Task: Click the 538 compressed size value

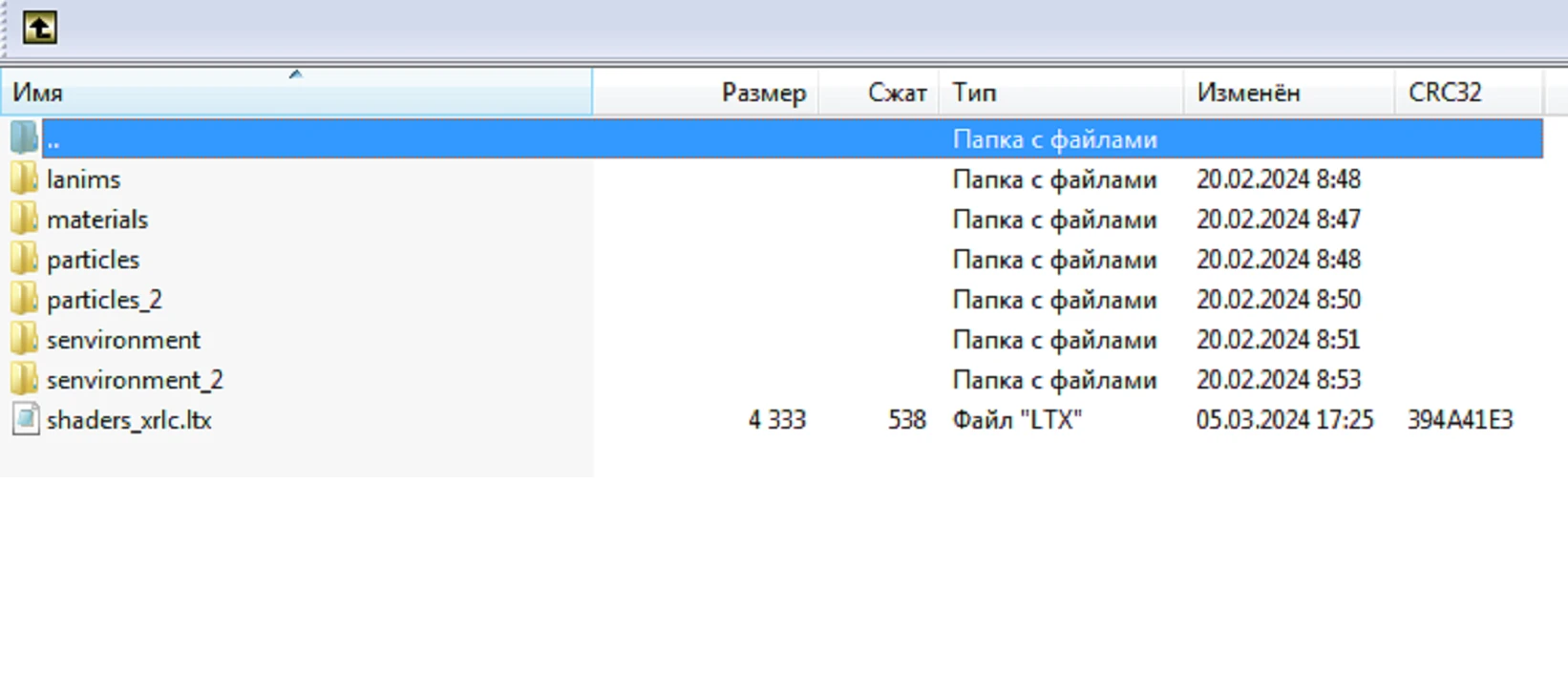Action: point(907,420)
